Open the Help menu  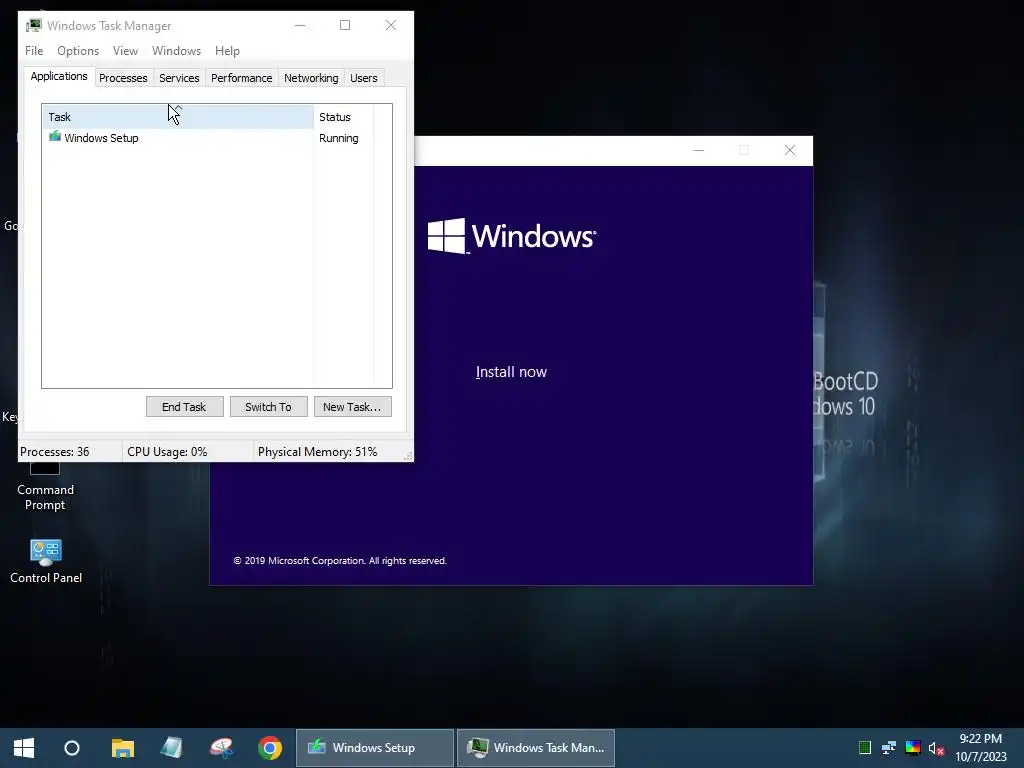coord(227,51)
